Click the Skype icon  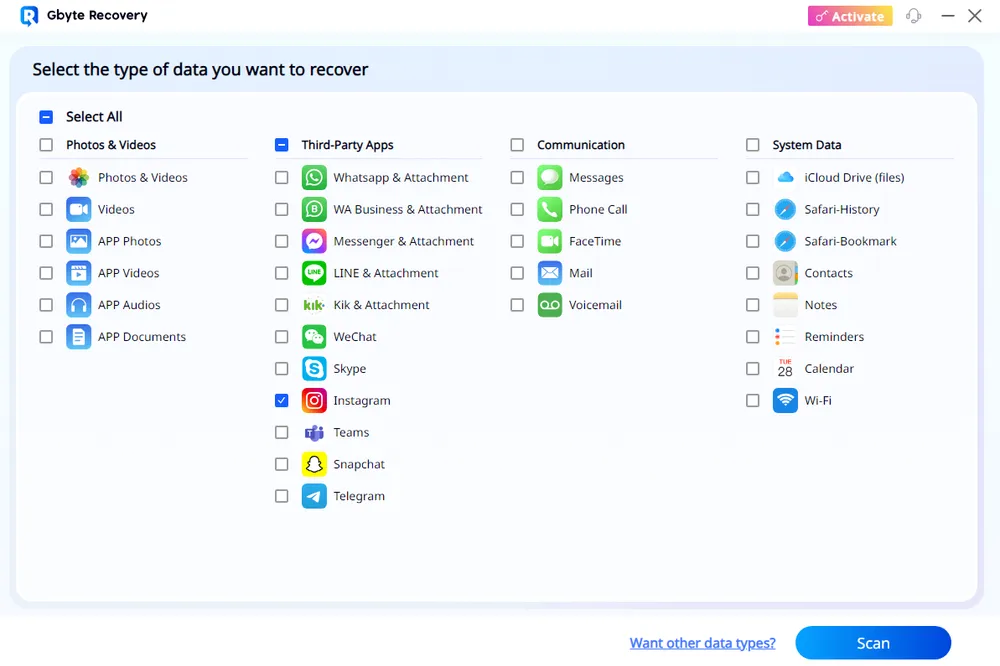(x=314, y=369)
